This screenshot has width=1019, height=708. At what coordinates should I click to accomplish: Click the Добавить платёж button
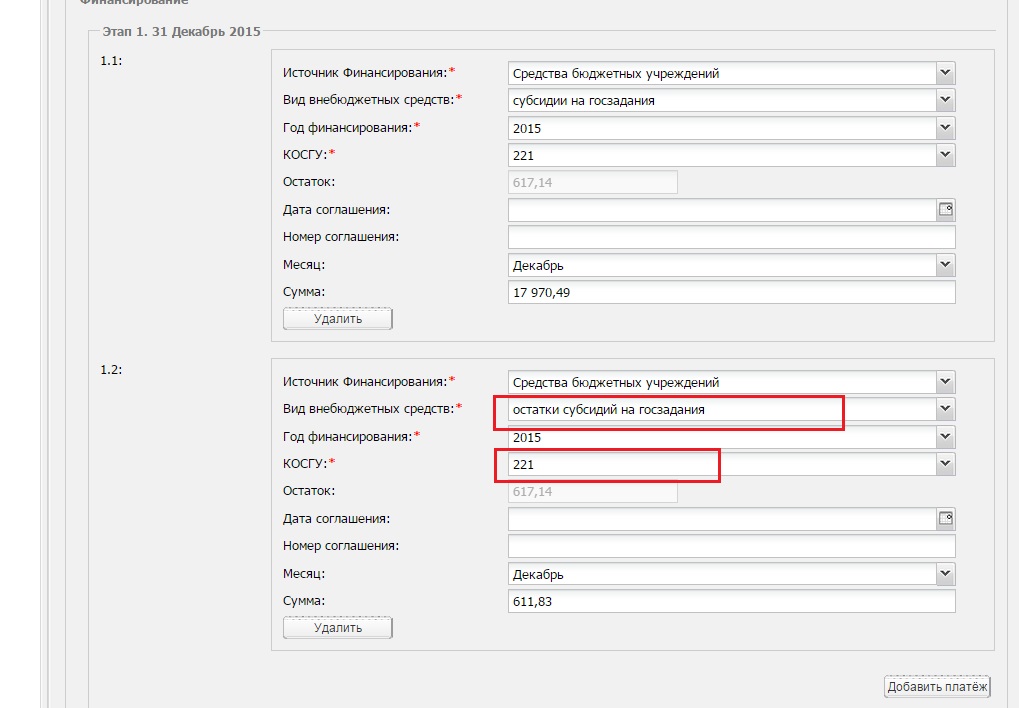[x=937, y=686]
